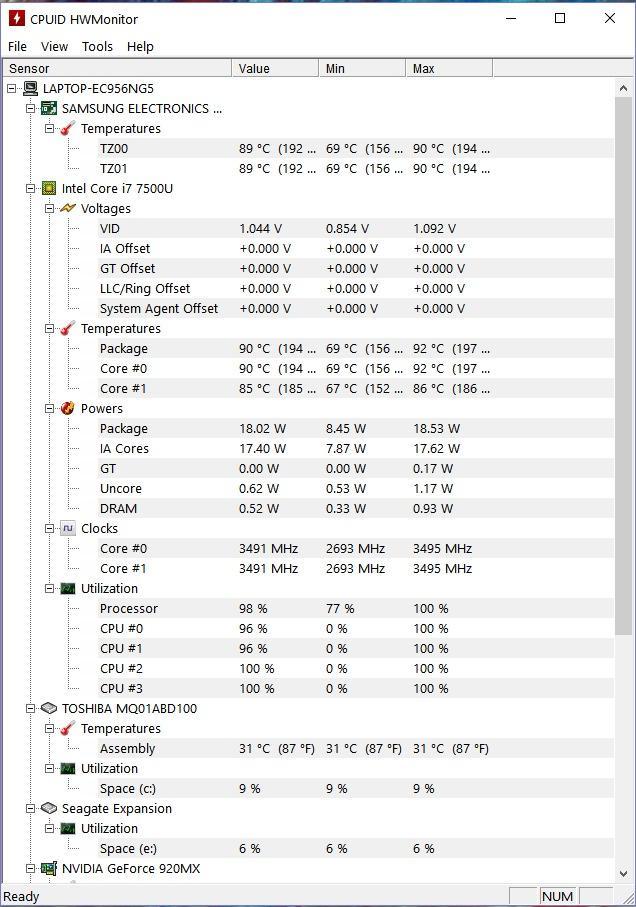Click the scrollbar down arrow
The height and width of the screenshot is (907, 636).
point(623,873)
